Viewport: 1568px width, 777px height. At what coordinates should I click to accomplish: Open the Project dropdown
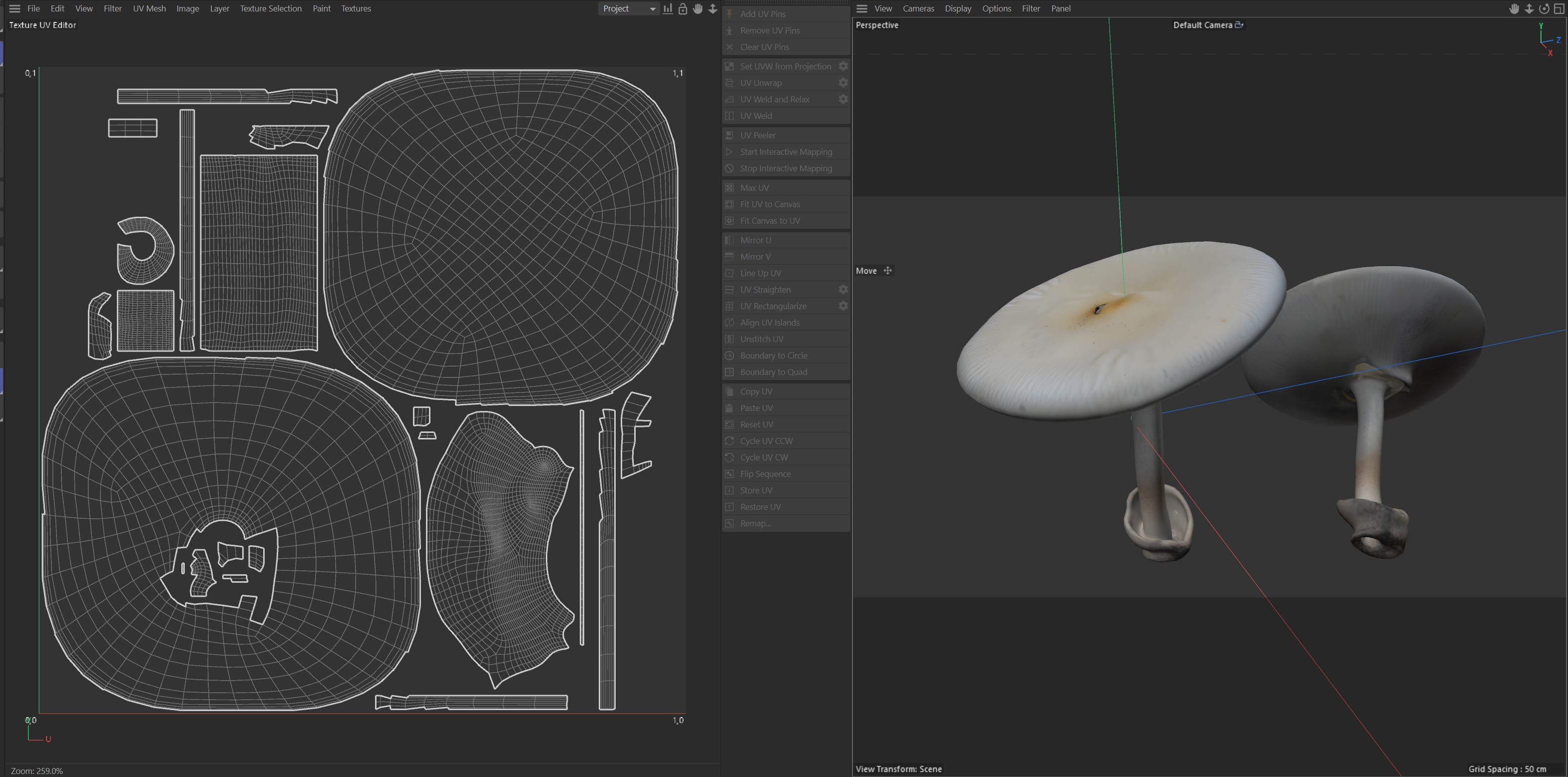(628, 8)
